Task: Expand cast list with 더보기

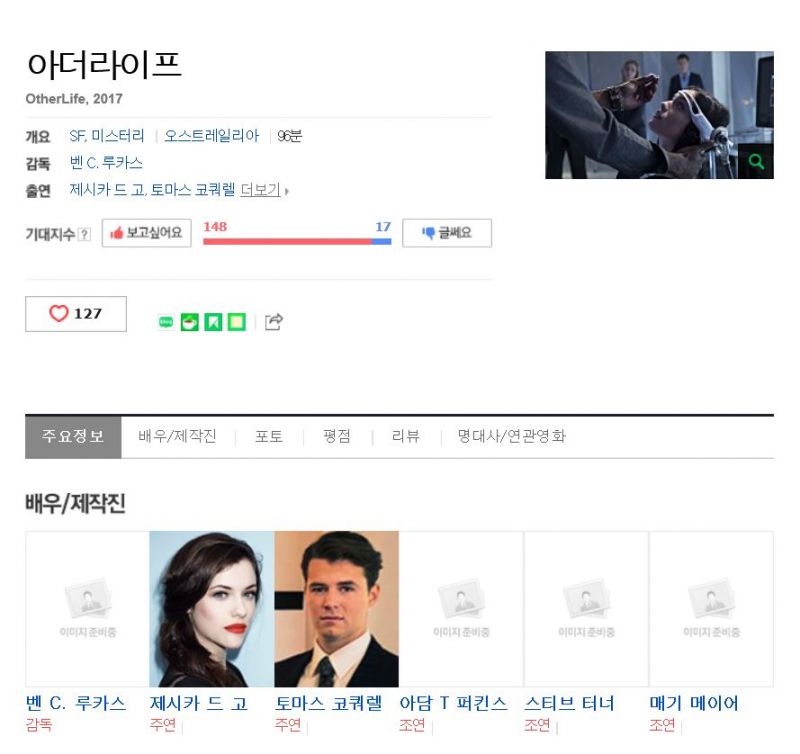Action: [261, 190]
